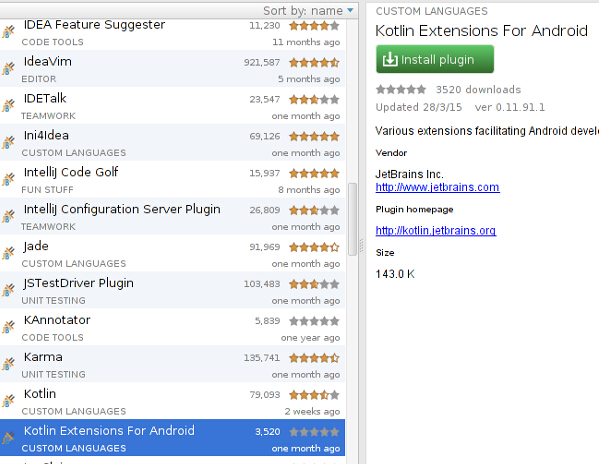Click the plugin icon beside IDETalk
This screenshot has width=615, height=465.
(8, 105)
